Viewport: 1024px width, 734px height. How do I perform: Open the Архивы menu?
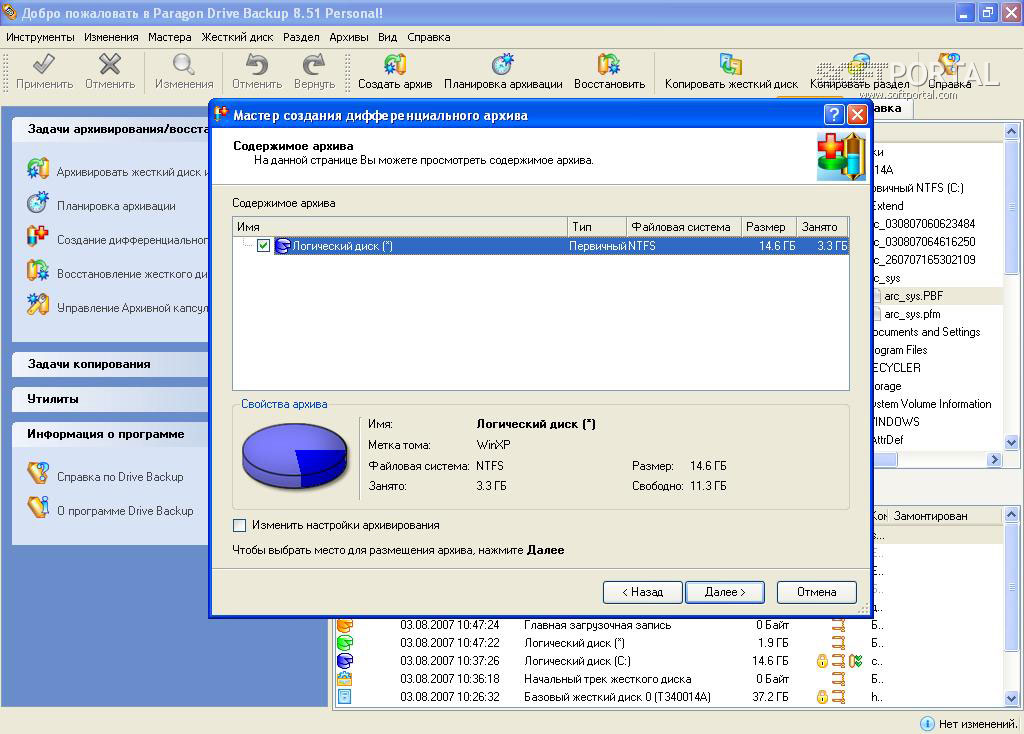tap(349, 37)
